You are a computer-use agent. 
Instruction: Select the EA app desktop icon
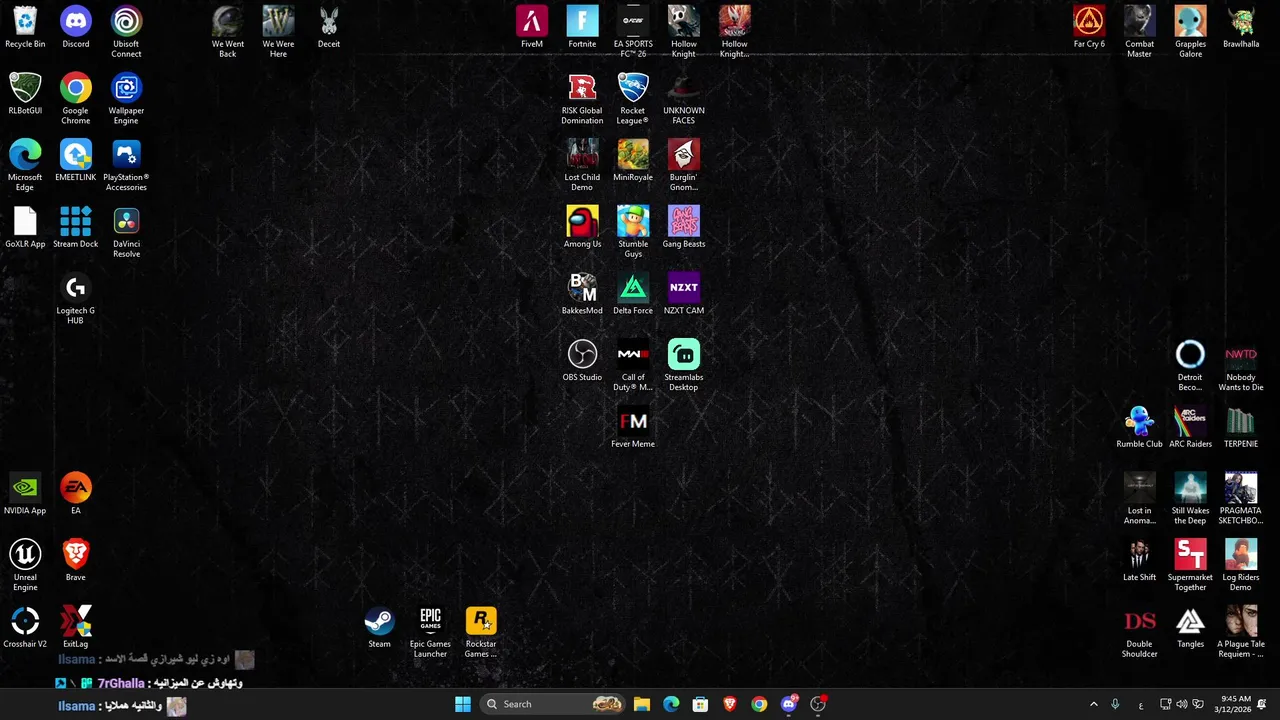coord(76,494)
